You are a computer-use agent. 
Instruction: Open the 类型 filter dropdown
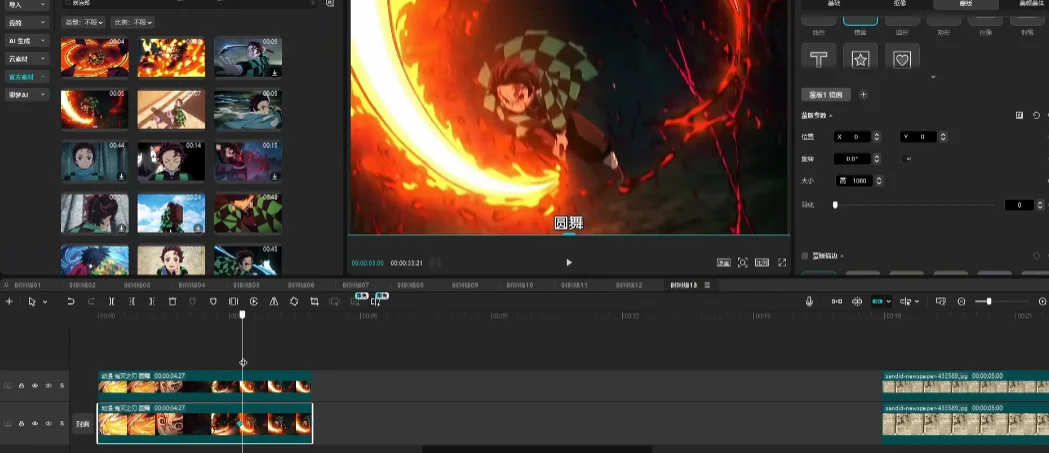coord(83,22)
